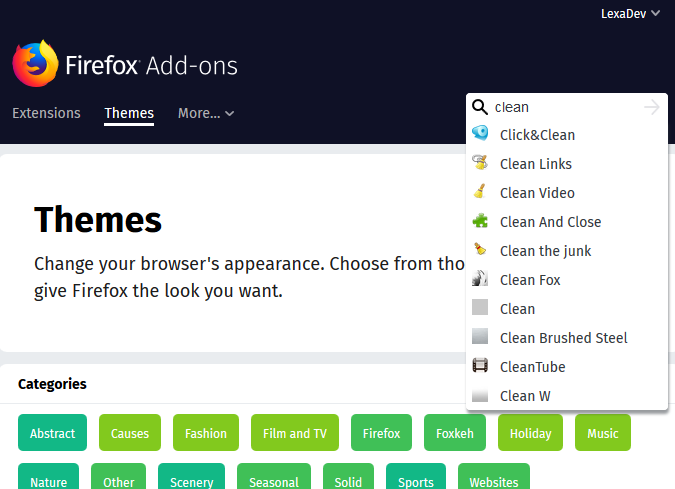Image resolution: width=675 pixels, height=489 pixels.
Task: Focus the search field containing 'clean'
Action: coord(567,107)
